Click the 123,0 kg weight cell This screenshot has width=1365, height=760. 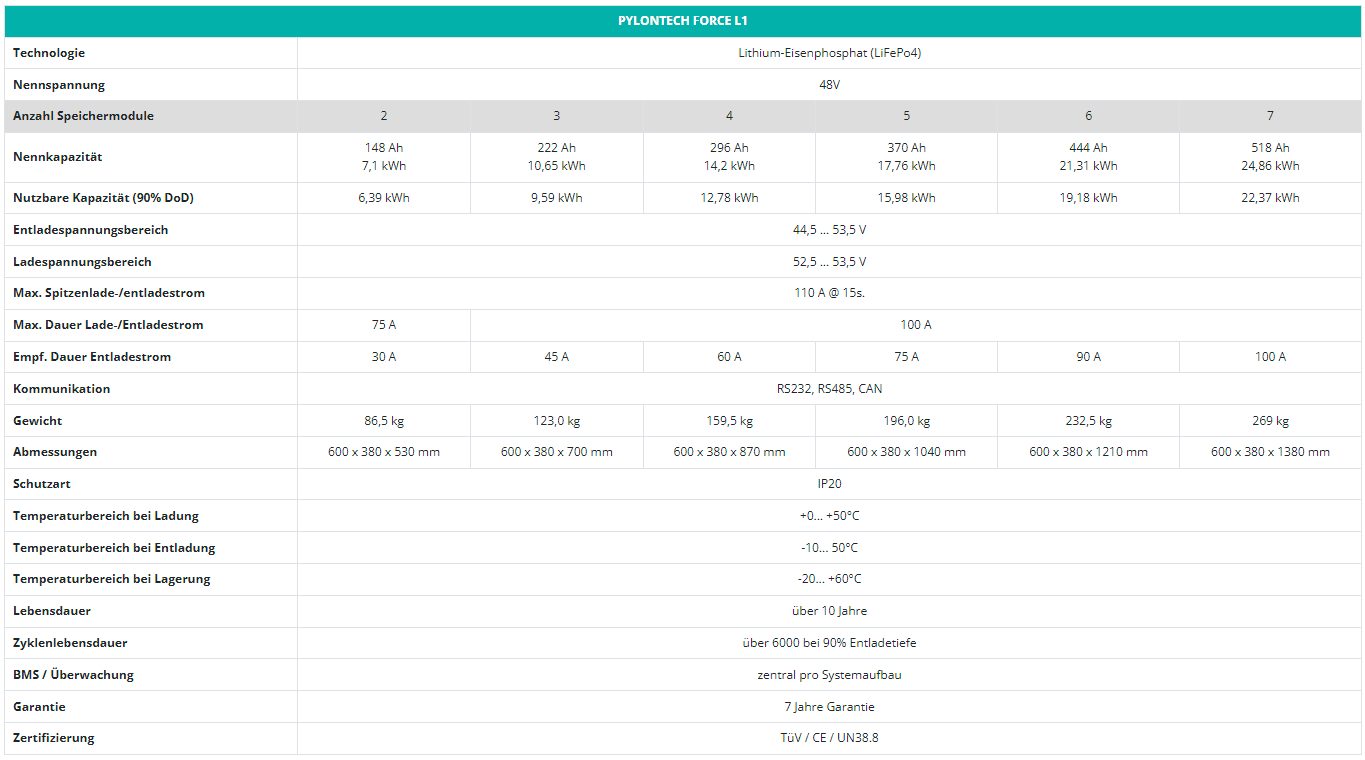pyautogui.click(x=557, y=421)
